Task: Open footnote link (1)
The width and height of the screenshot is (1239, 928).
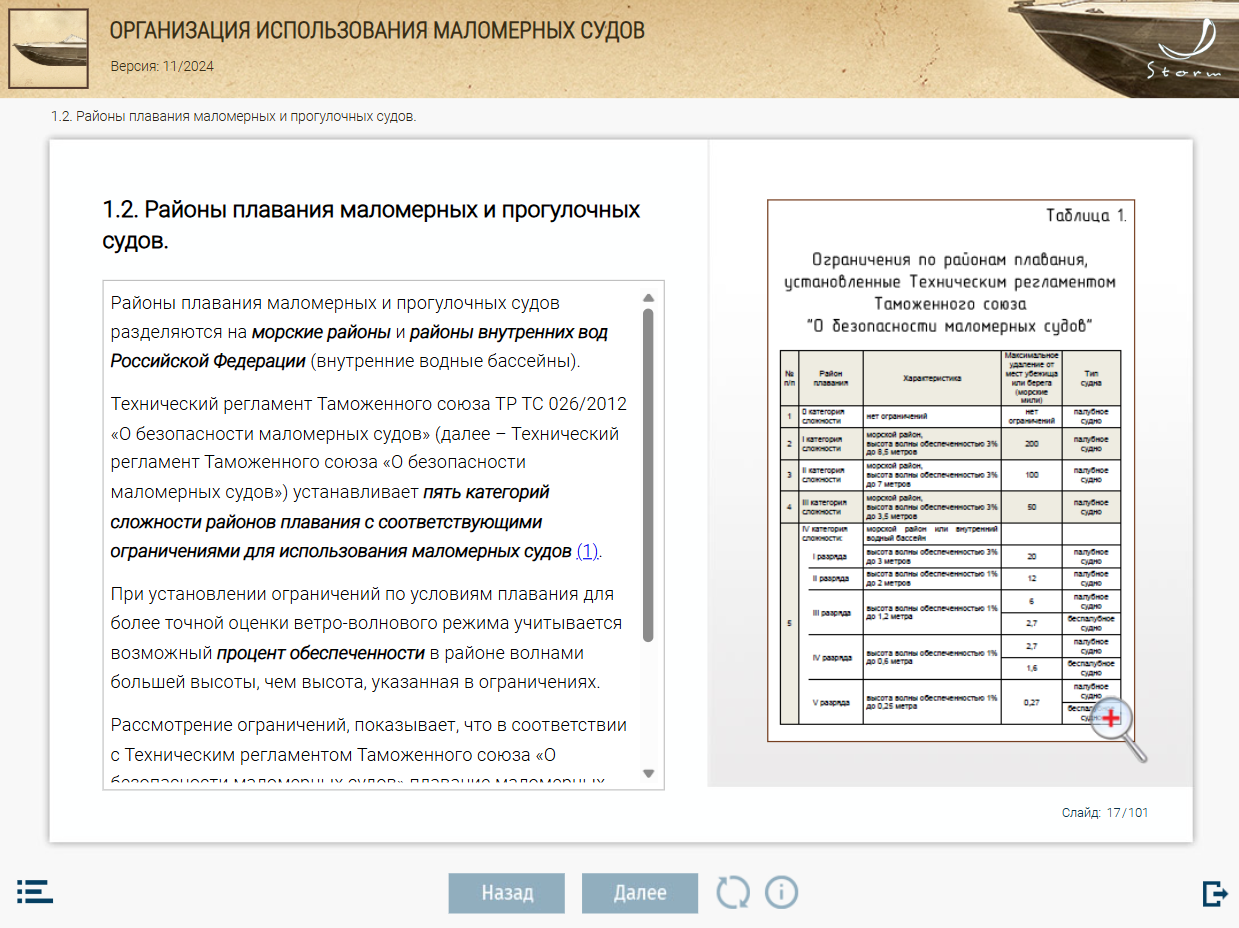Action: click(x=587, y=551)
